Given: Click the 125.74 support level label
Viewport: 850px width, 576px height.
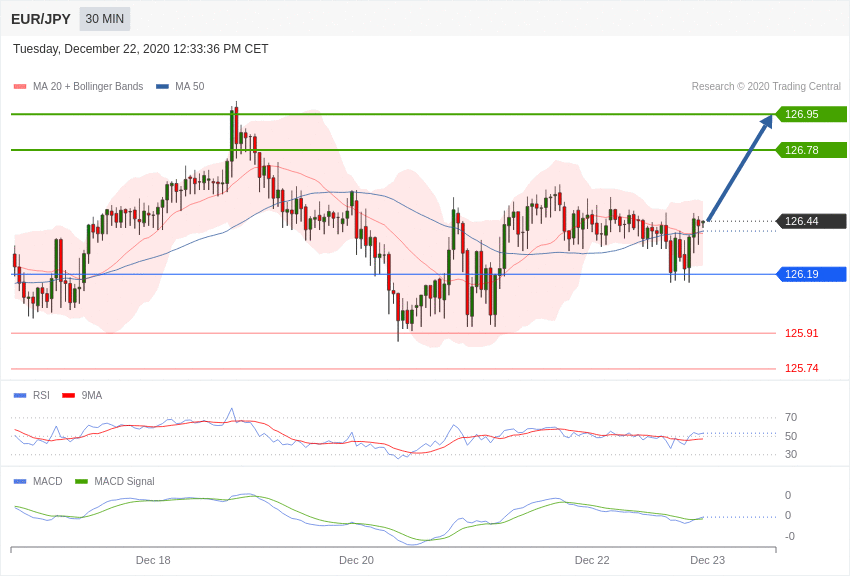Looking at the screenshot, I should [801, 368].
